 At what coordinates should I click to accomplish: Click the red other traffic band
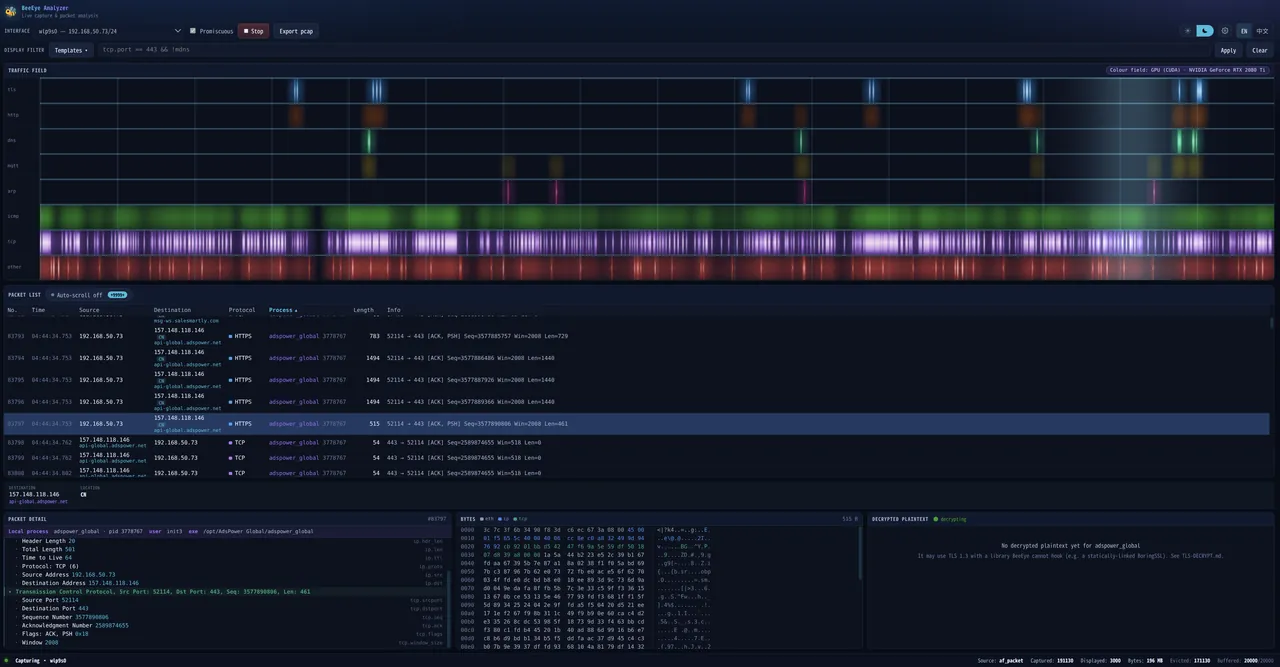pos(657,267)
